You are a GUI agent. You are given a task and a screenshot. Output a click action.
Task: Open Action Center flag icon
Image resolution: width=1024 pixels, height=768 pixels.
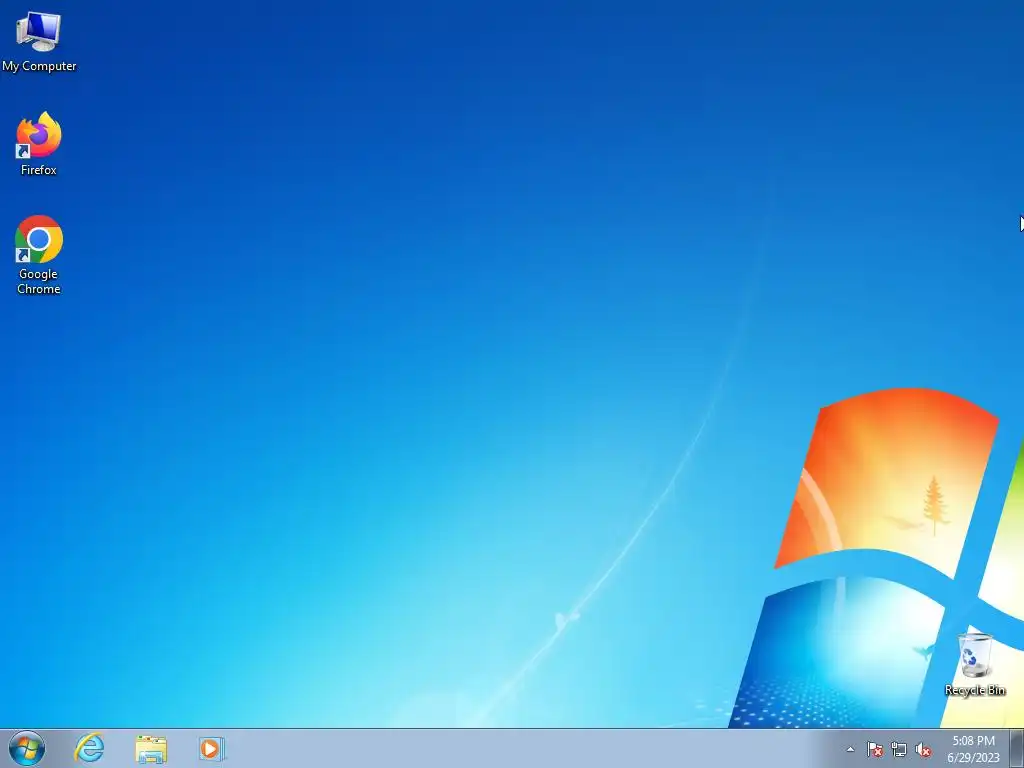click(874, 749)
